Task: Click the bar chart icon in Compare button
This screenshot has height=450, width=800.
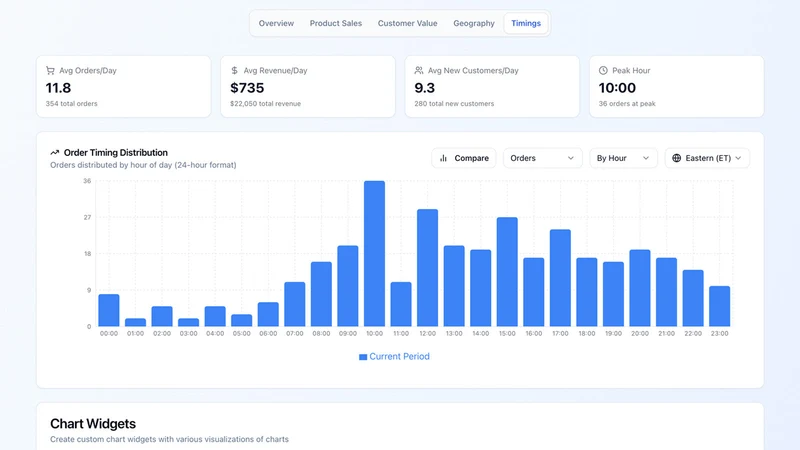Action: pyautogui.click(x=443, y=158)
